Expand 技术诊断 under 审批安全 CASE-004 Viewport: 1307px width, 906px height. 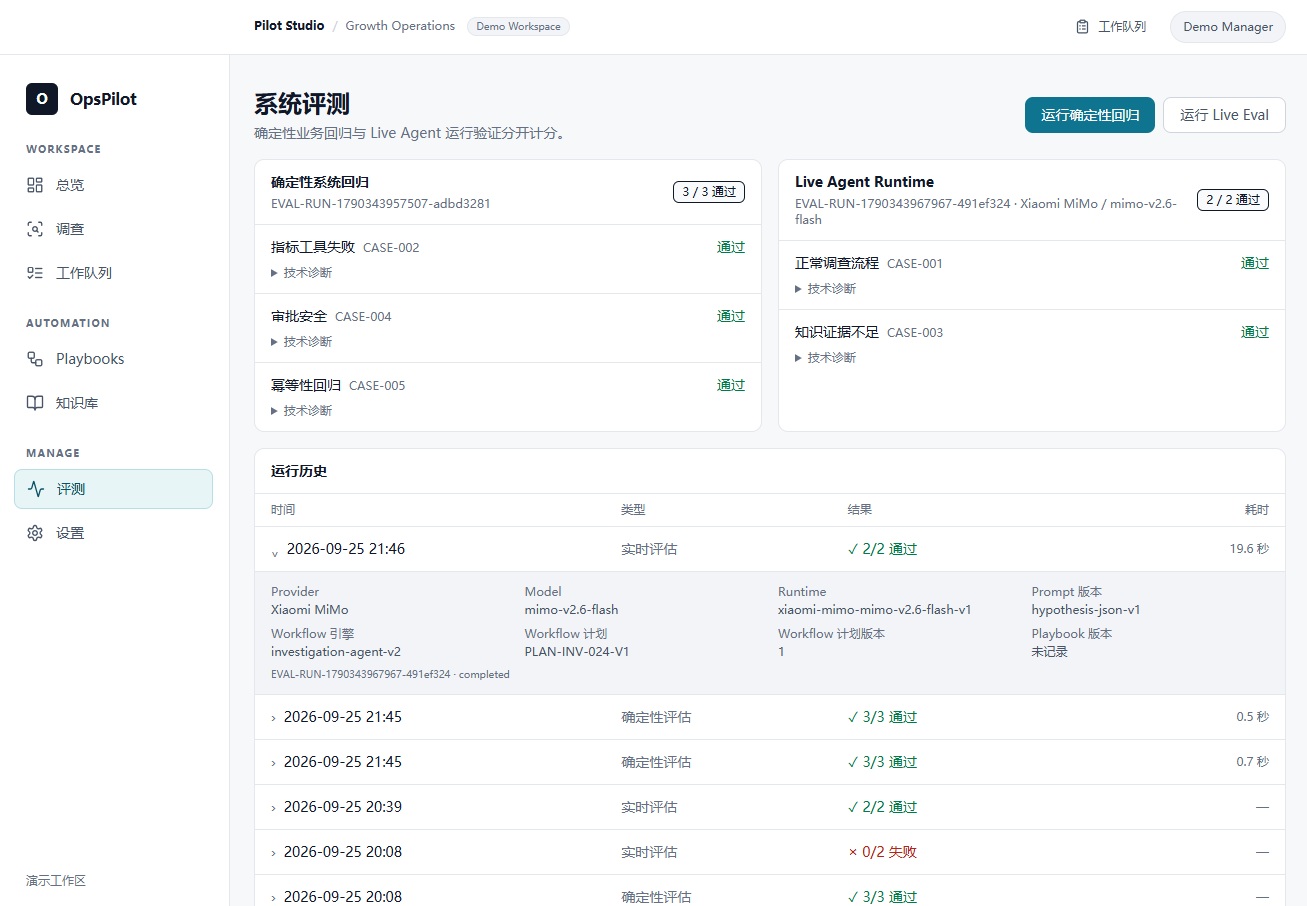click(x=302, y=342)
